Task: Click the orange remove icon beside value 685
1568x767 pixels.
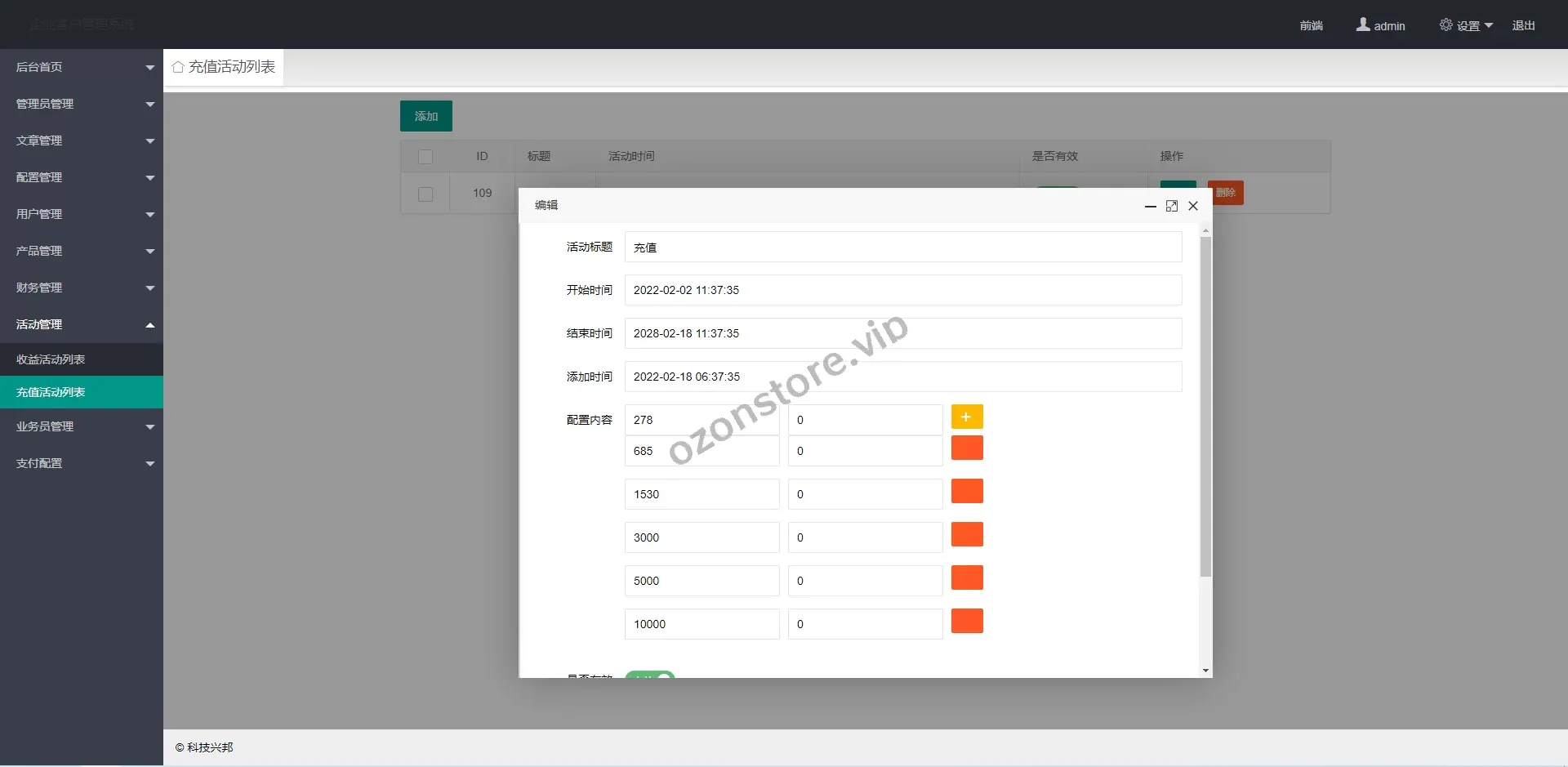Action: point(967,448)
